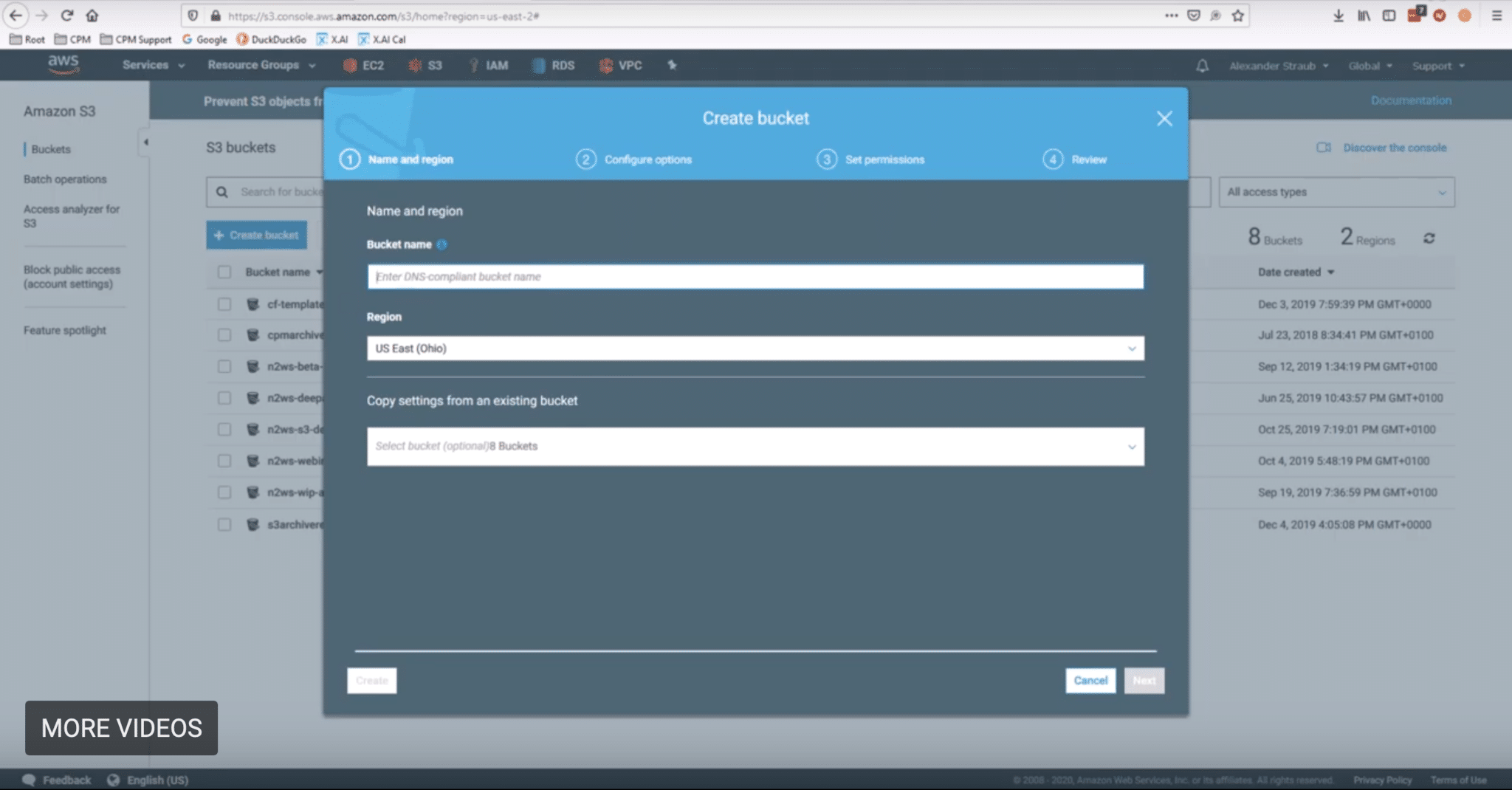
Task: Open the Feedback chat icon
Action: 29,780
